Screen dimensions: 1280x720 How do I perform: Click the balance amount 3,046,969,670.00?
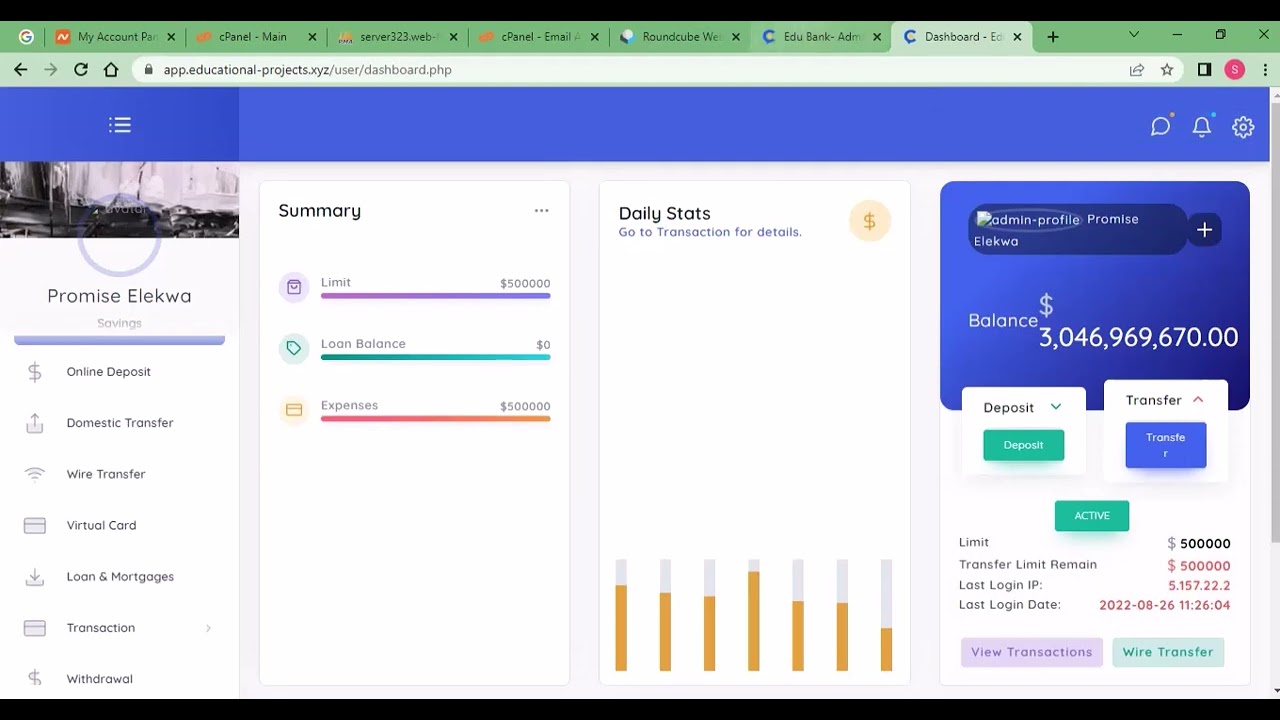[1138, 337]
